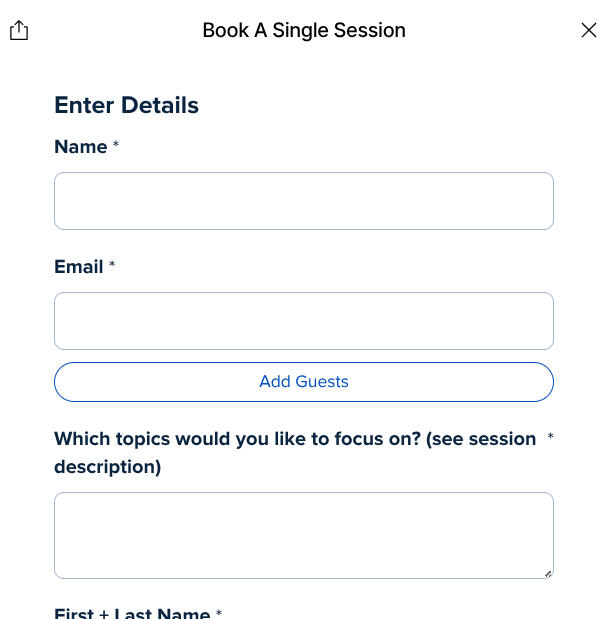Select the topics to focus on text area

[x=303, y=535]
